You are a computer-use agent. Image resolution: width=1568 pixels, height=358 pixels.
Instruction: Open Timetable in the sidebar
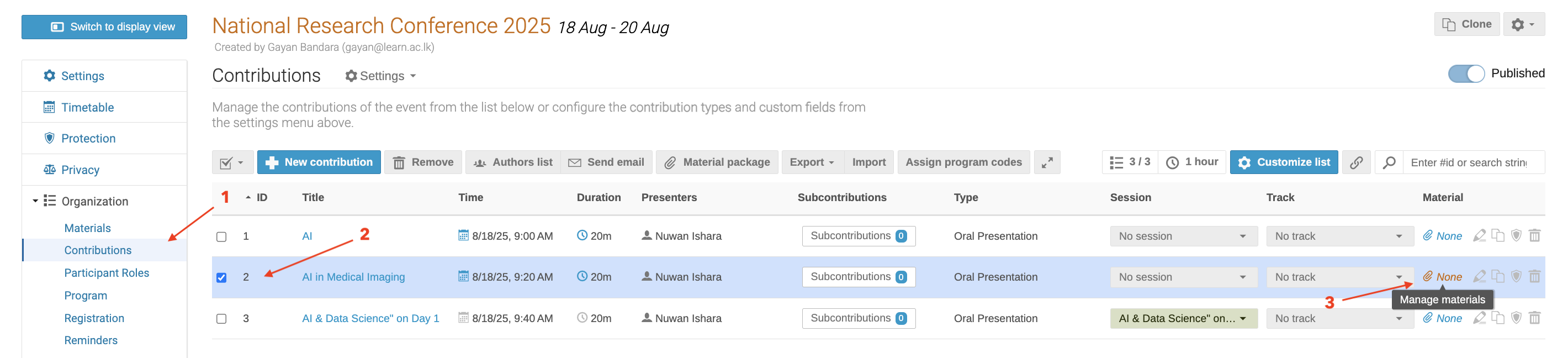coord(87,108)
